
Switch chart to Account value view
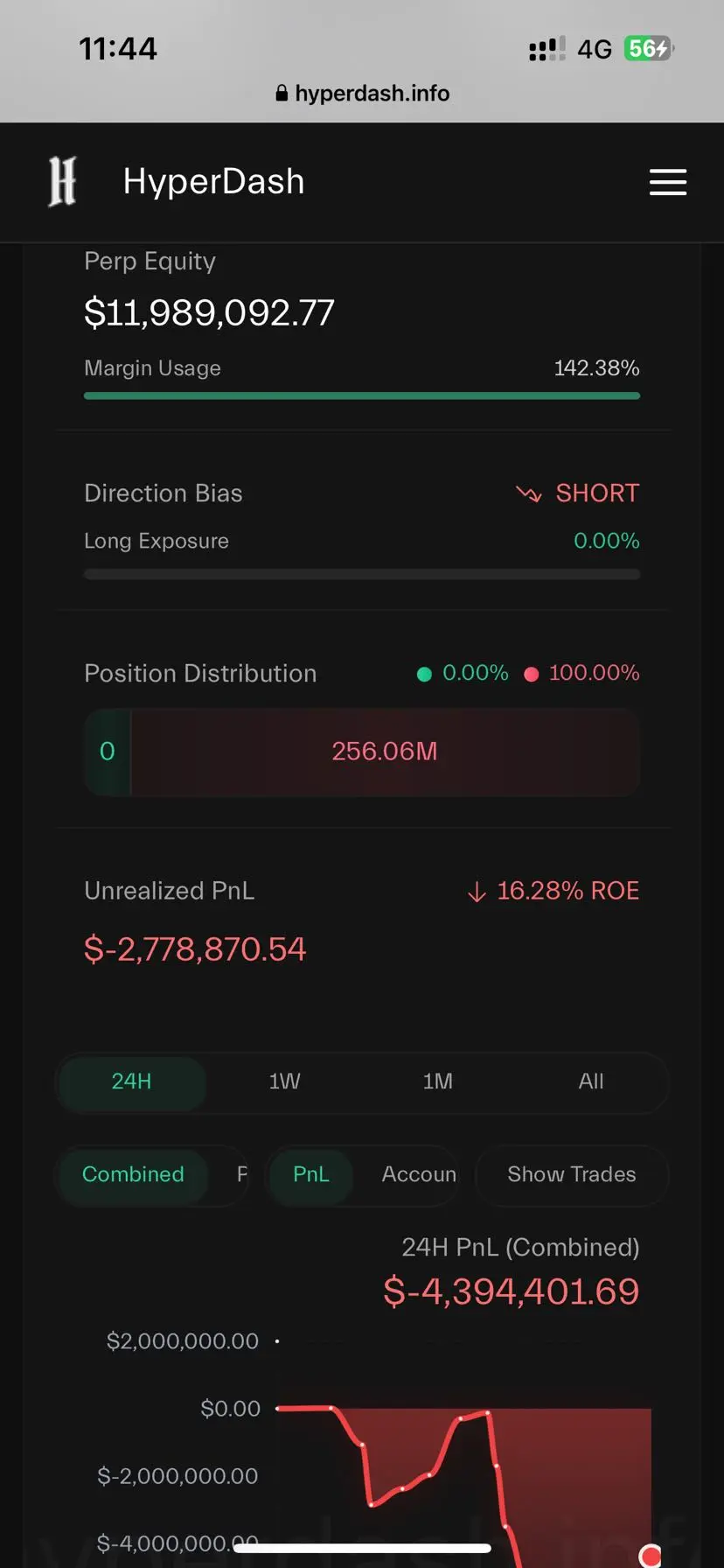coord(419,1175)
